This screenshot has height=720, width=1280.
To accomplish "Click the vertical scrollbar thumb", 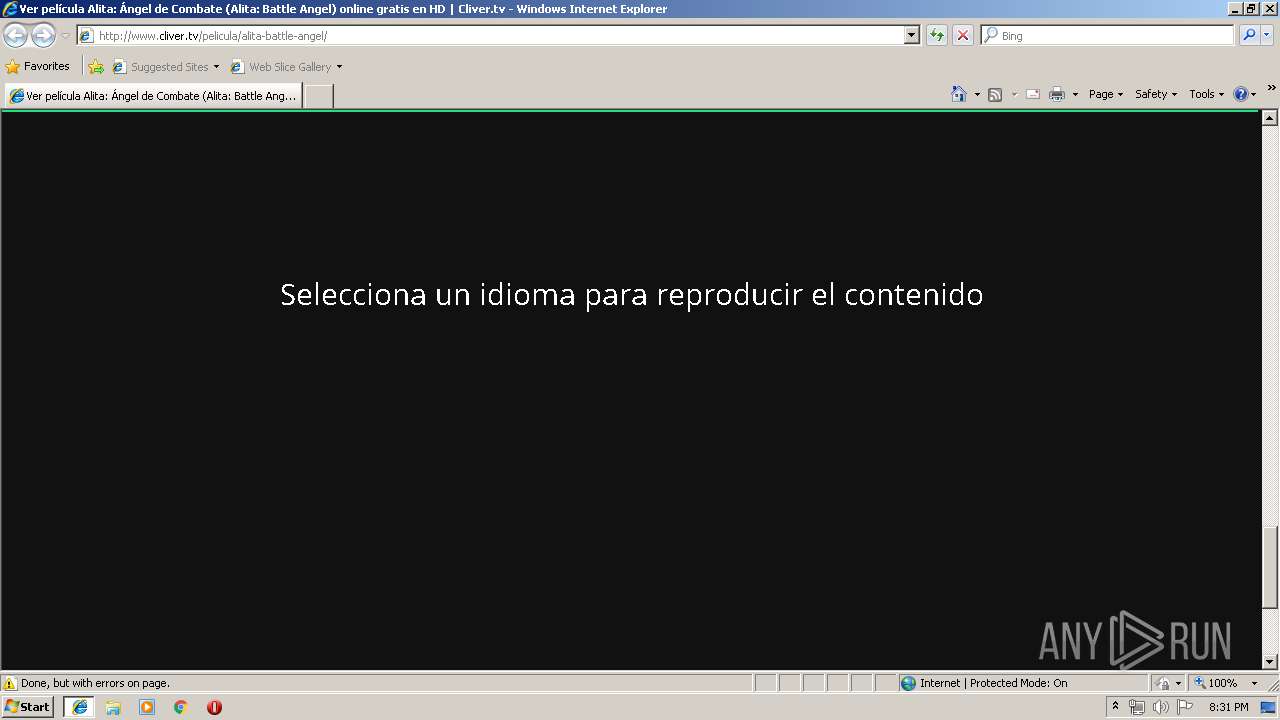I will (1270, 567).
